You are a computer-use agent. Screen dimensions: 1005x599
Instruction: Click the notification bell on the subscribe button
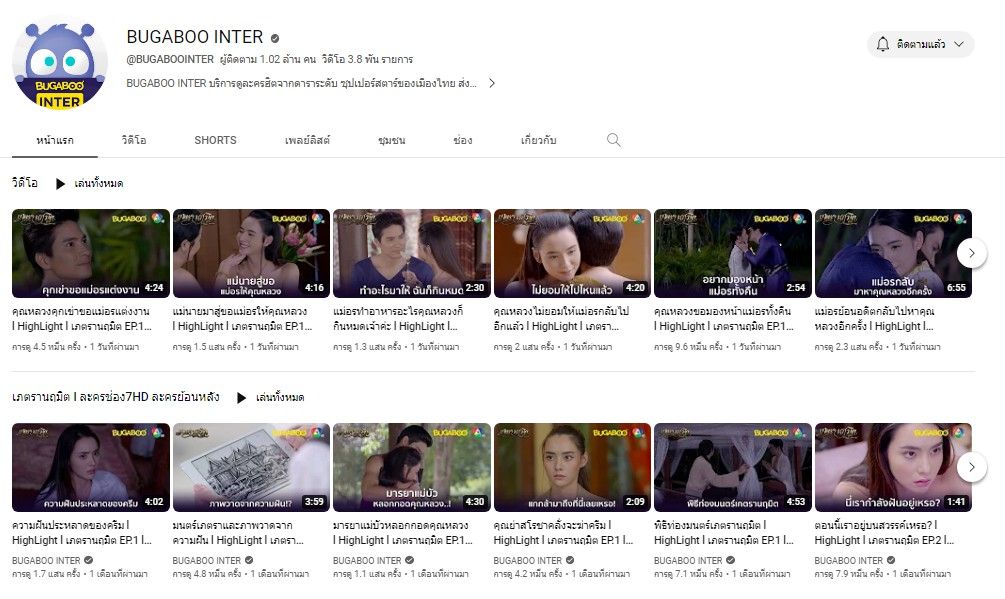(x=881, y=45)
